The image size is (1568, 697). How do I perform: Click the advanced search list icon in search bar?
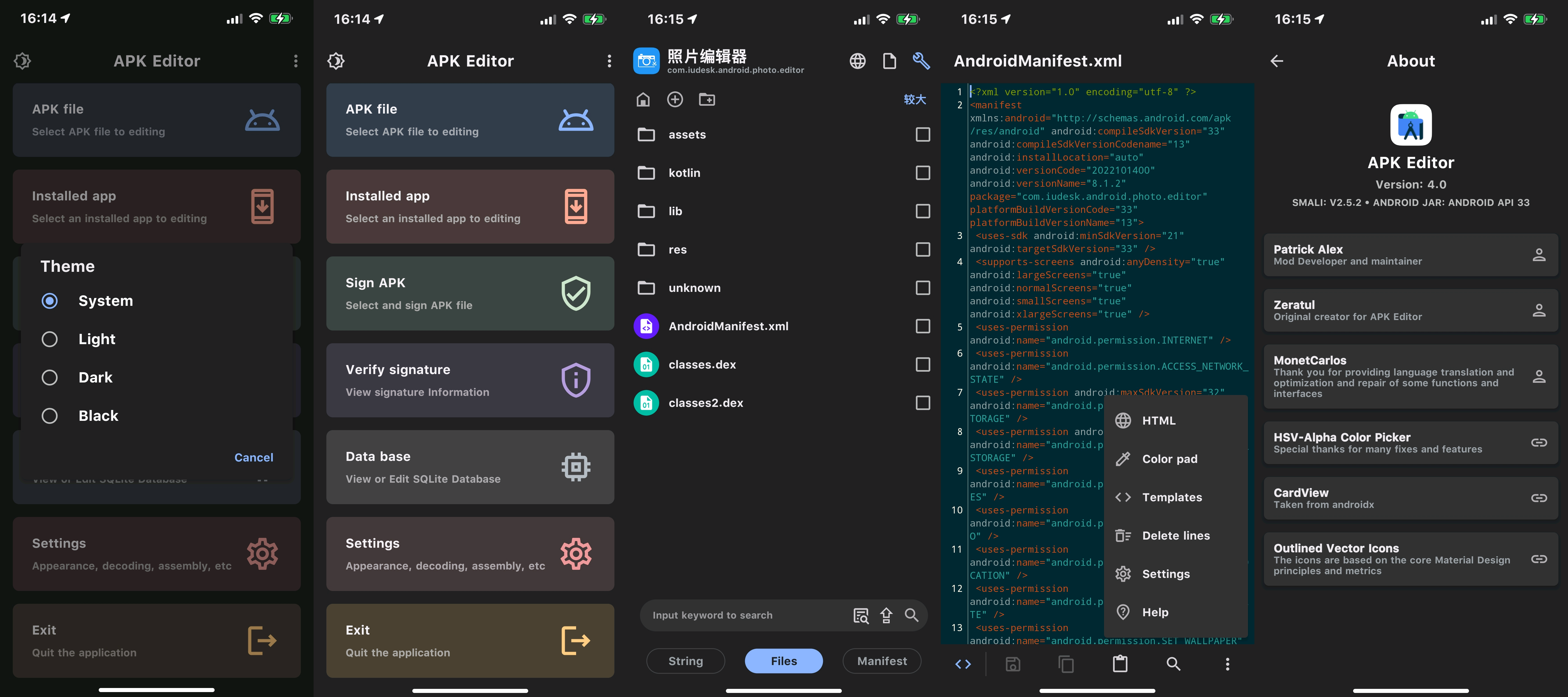(x=861, y=615)
